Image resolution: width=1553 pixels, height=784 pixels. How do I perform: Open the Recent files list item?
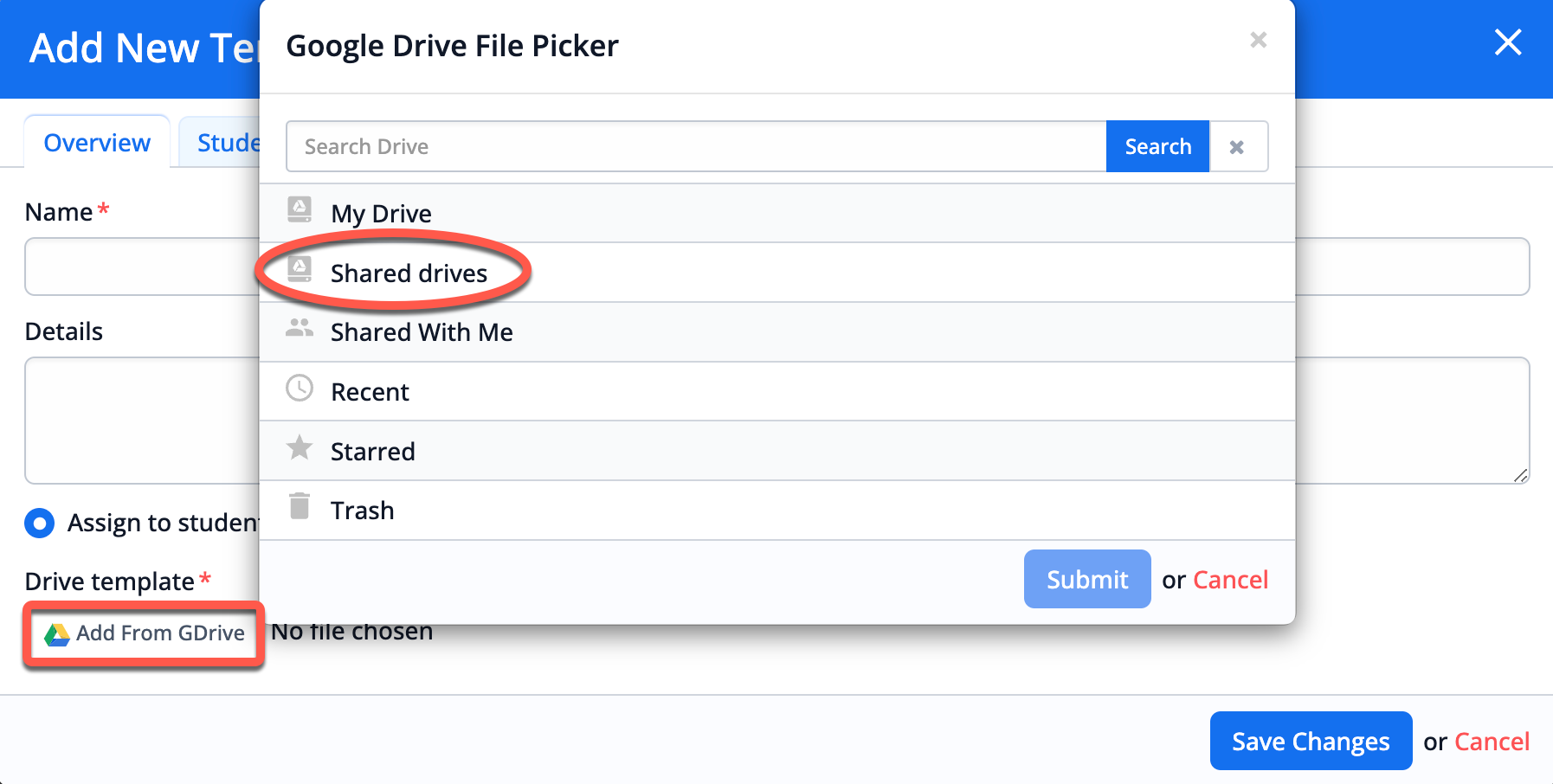(777, 392)
